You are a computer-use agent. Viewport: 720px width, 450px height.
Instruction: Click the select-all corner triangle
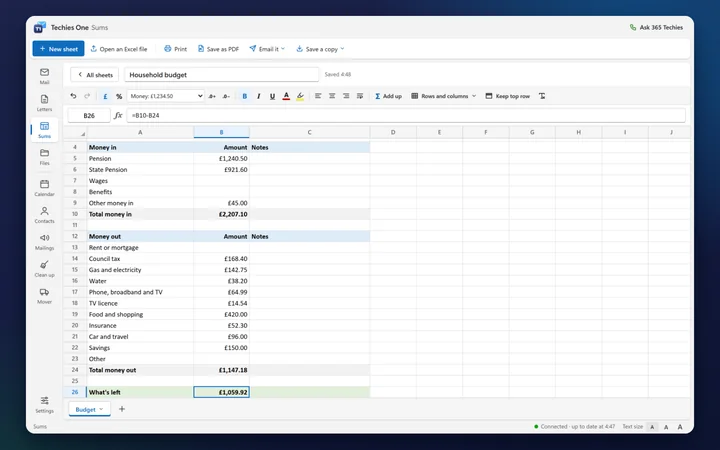pos(83,134)
